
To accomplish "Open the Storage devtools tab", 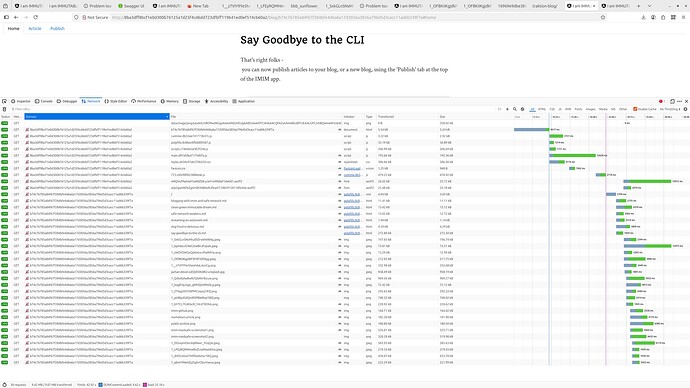I will 192,101.
